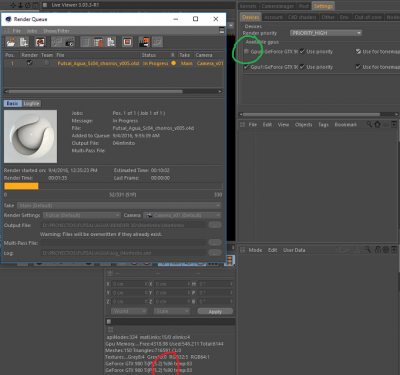Image resolution: width=400 pixels, height=375 pixels.
Task: Click the Output File browse button
Action: coord(215,225)
